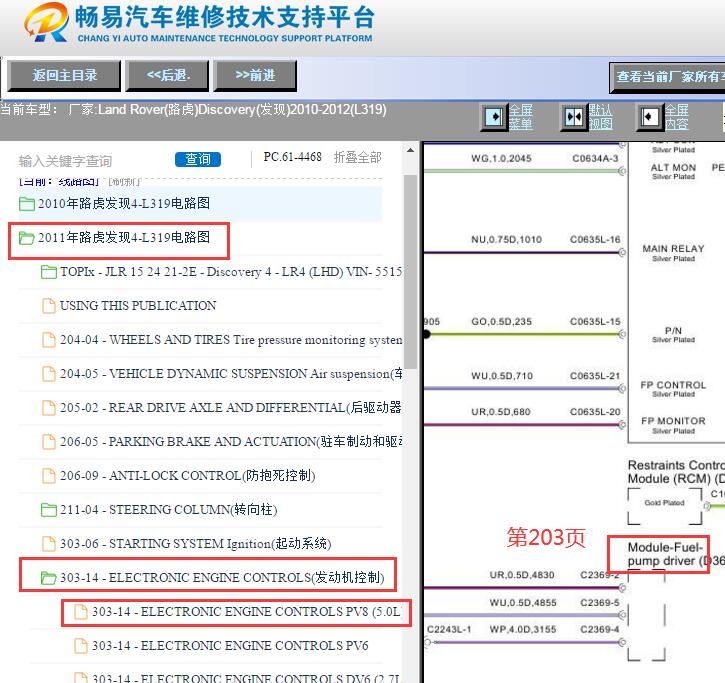
Task: Open 205-02 REAR DRIVE AXLE AND DIFFERENTIAL
Action: 231,408
